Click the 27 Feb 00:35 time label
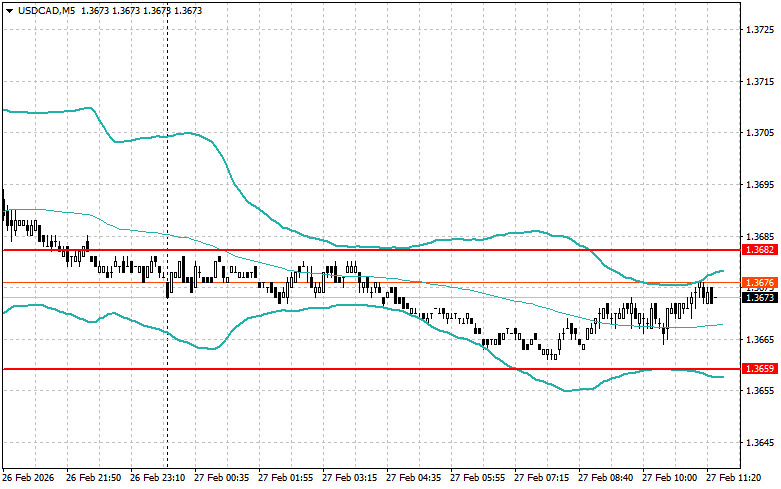The height and width of the screenshot is (489, 781). click(222, 478)
